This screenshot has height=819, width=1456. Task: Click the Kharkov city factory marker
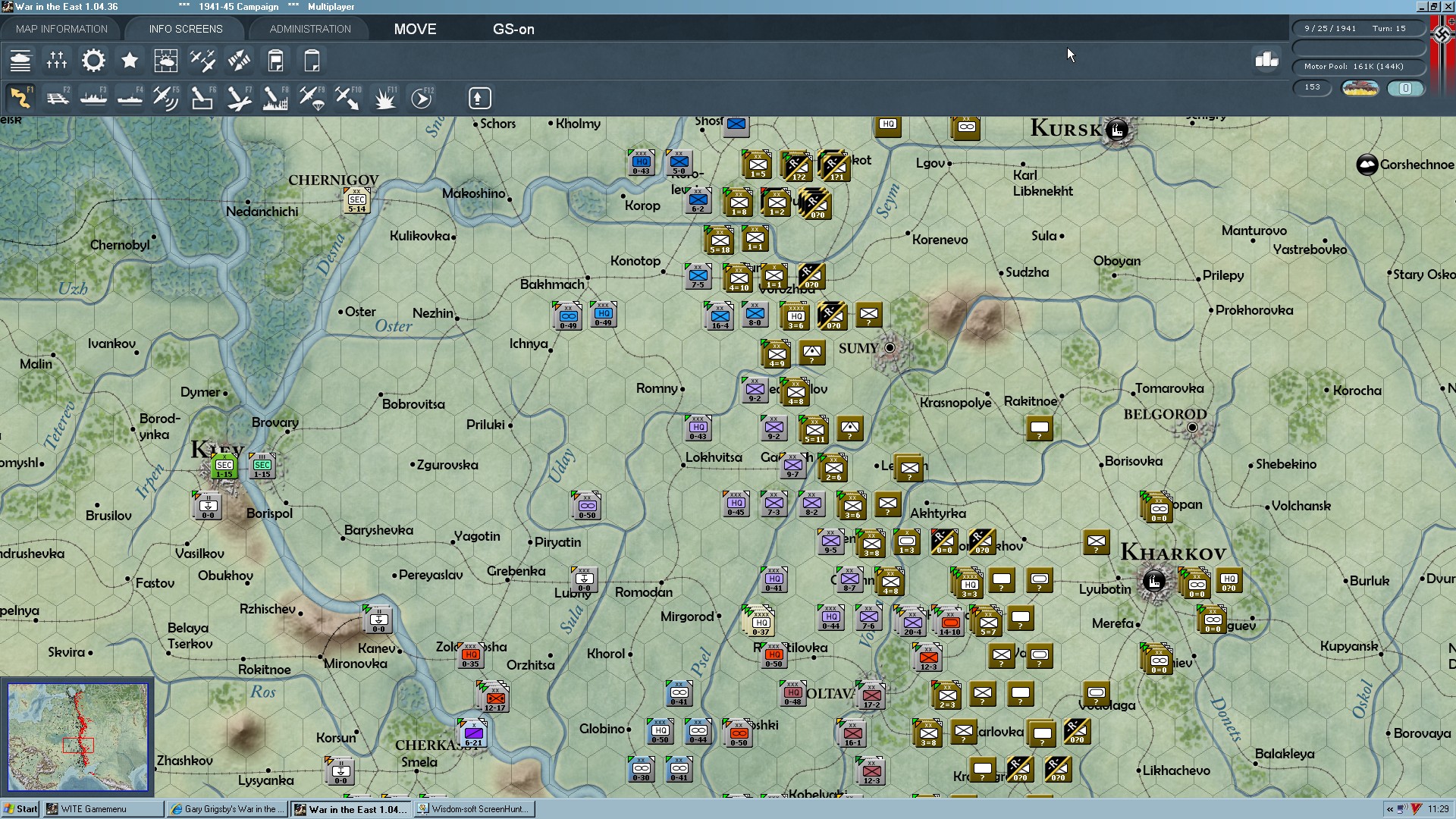(x=1153, y=582)
